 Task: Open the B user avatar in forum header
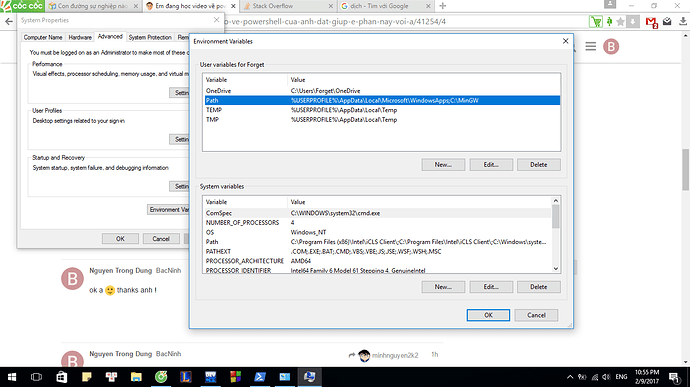pyautogui.click(x=611, y=46)
